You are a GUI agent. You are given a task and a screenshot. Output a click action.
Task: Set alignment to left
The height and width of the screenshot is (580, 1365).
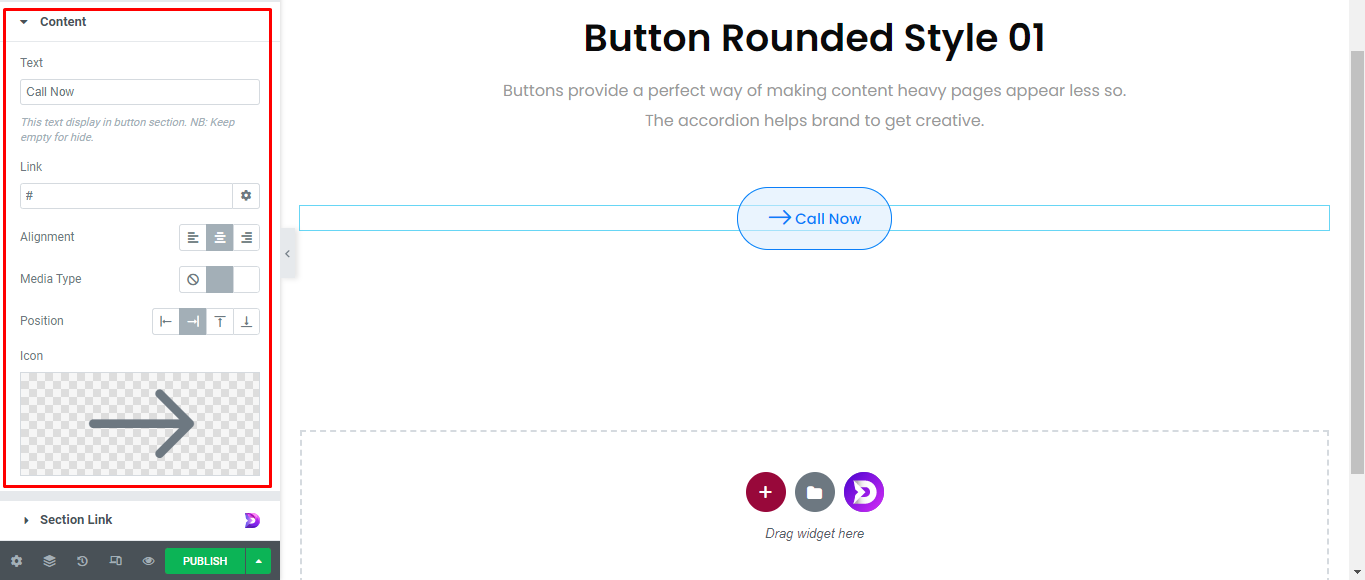tap(193, 238)
